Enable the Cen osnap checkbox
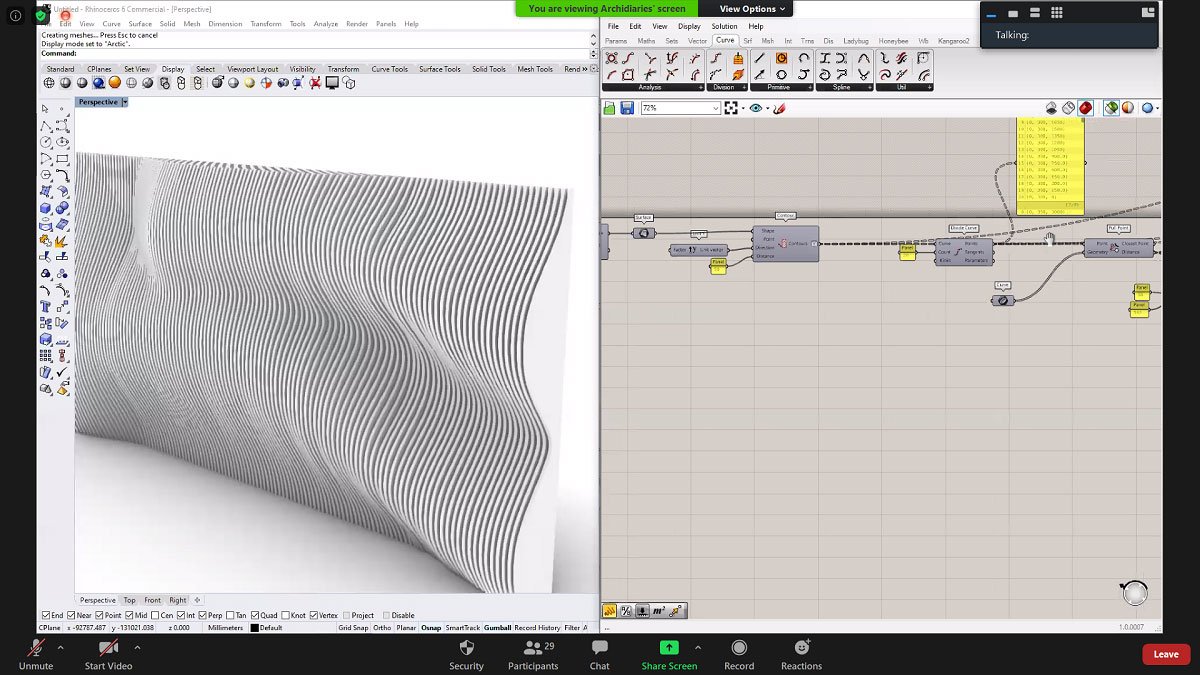1200x675 pixels. coord(156,616)
